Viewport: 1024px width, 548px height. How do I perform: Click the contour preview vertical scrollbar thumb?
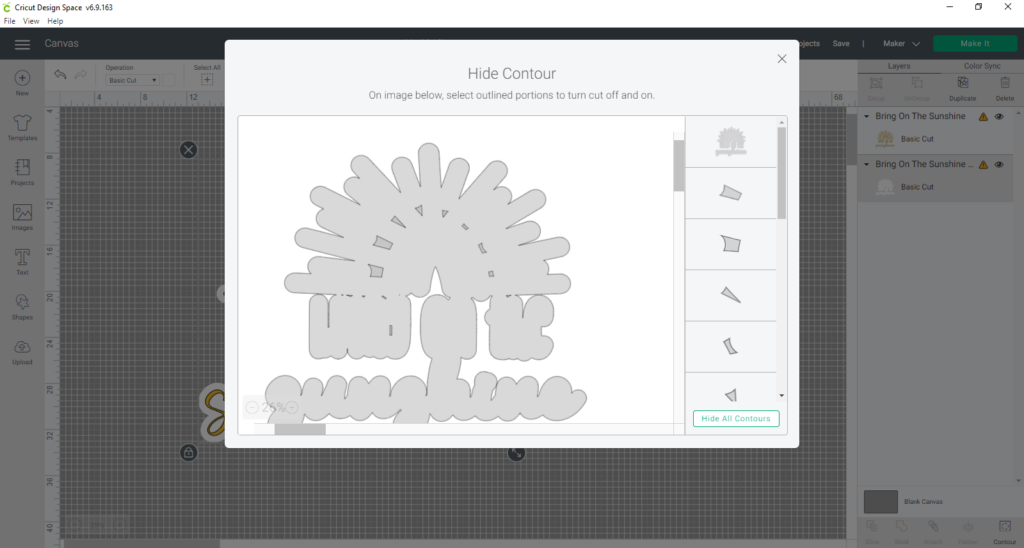tap(679, 165)
